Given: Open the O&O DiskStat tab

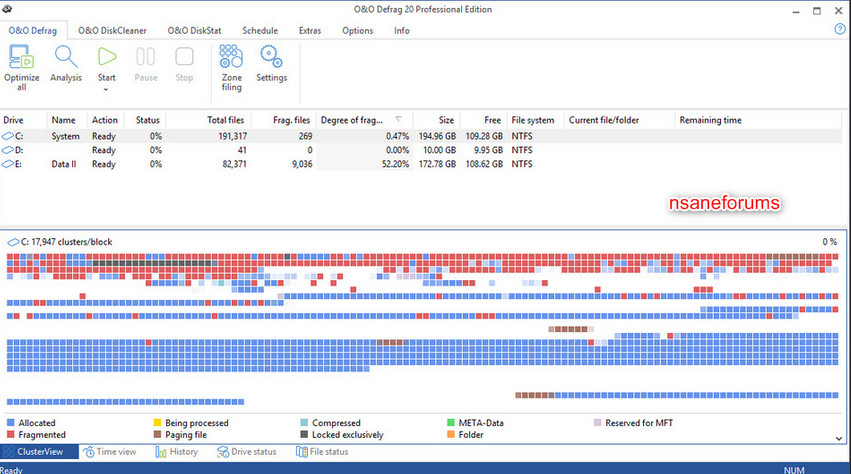Looking at the screenshot, I should tap(194, 30).
